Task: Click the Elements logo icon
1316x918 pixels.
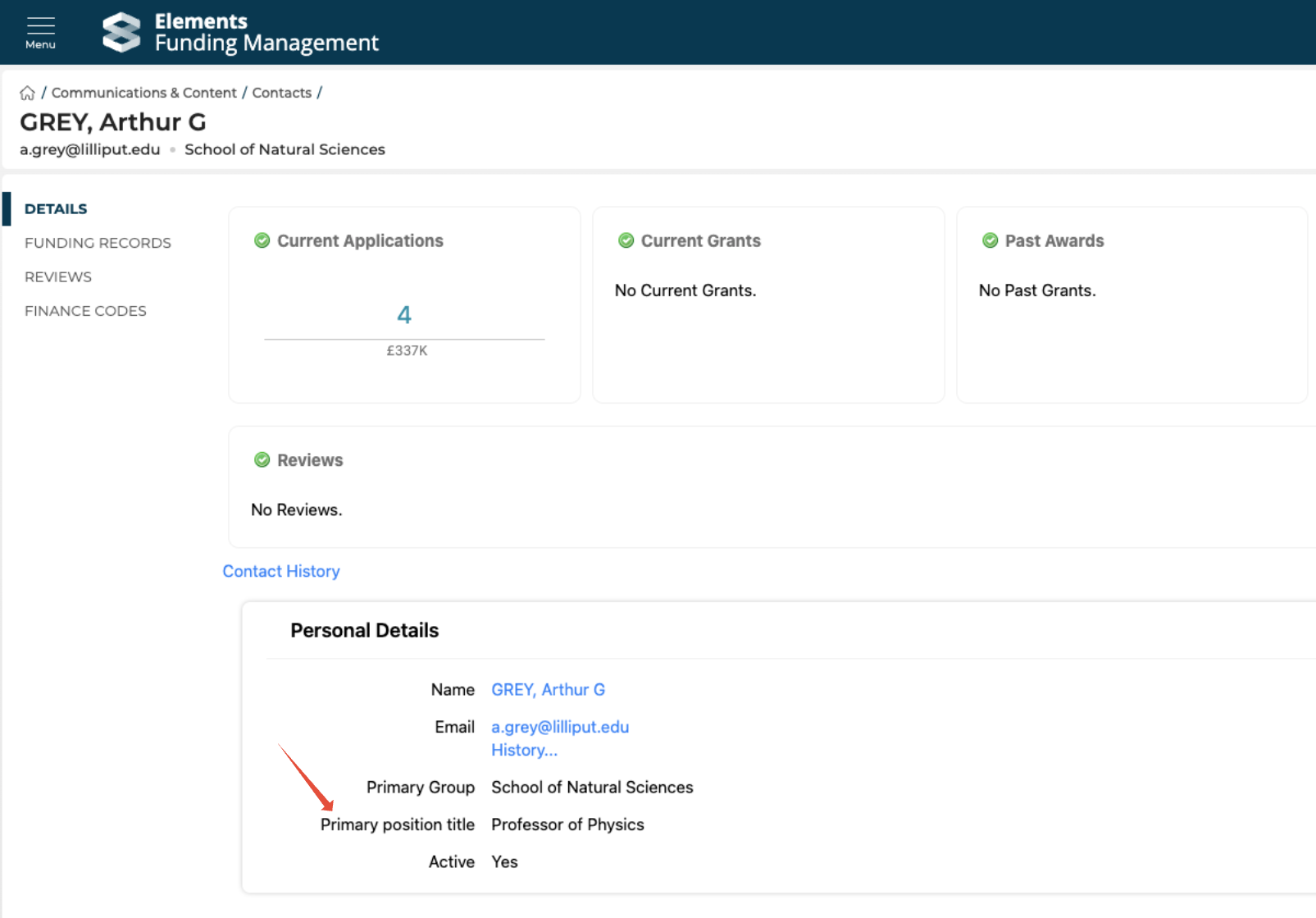Action: 121,33
